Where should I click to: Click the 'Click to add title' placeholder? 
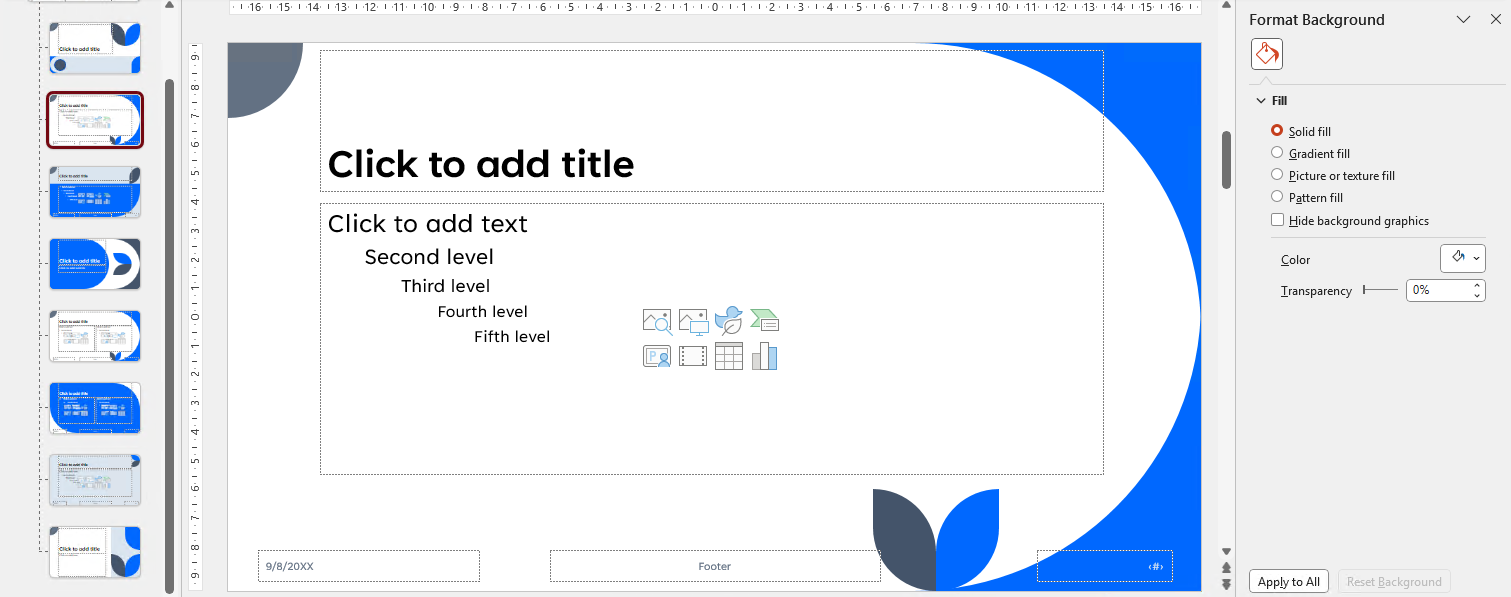711,121
